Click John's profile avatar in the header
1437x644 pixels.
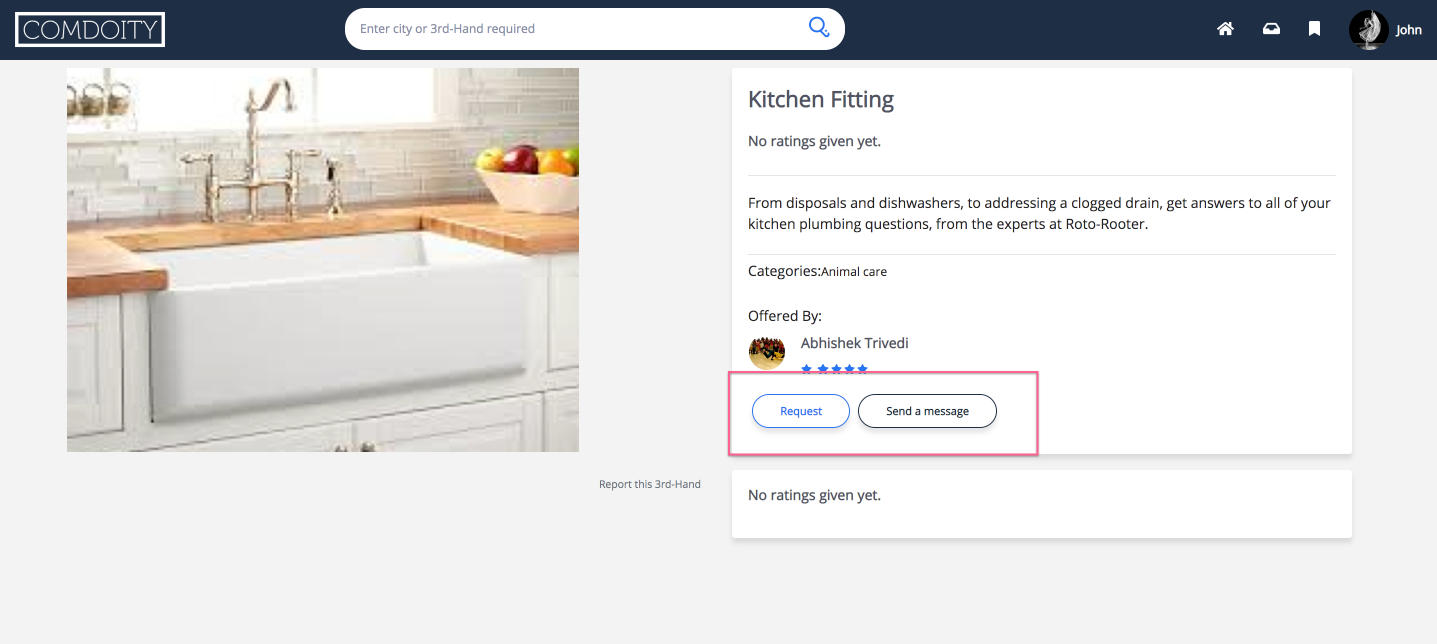1367,30
